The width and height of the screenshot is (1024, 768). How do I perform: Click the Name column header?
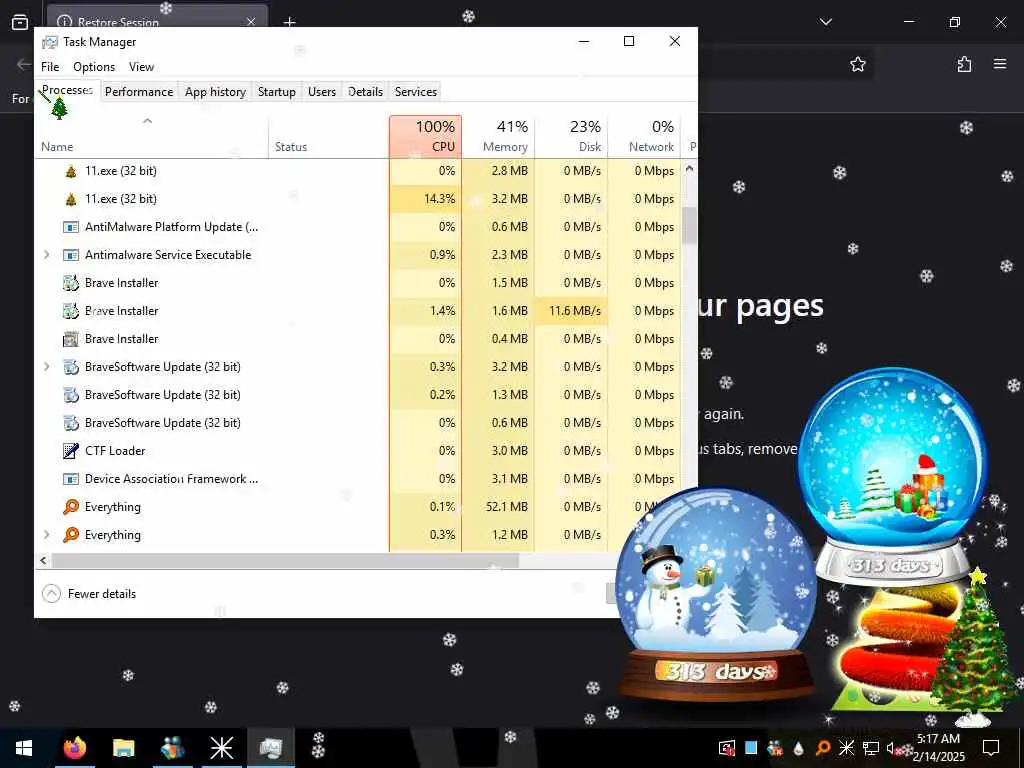152,136
